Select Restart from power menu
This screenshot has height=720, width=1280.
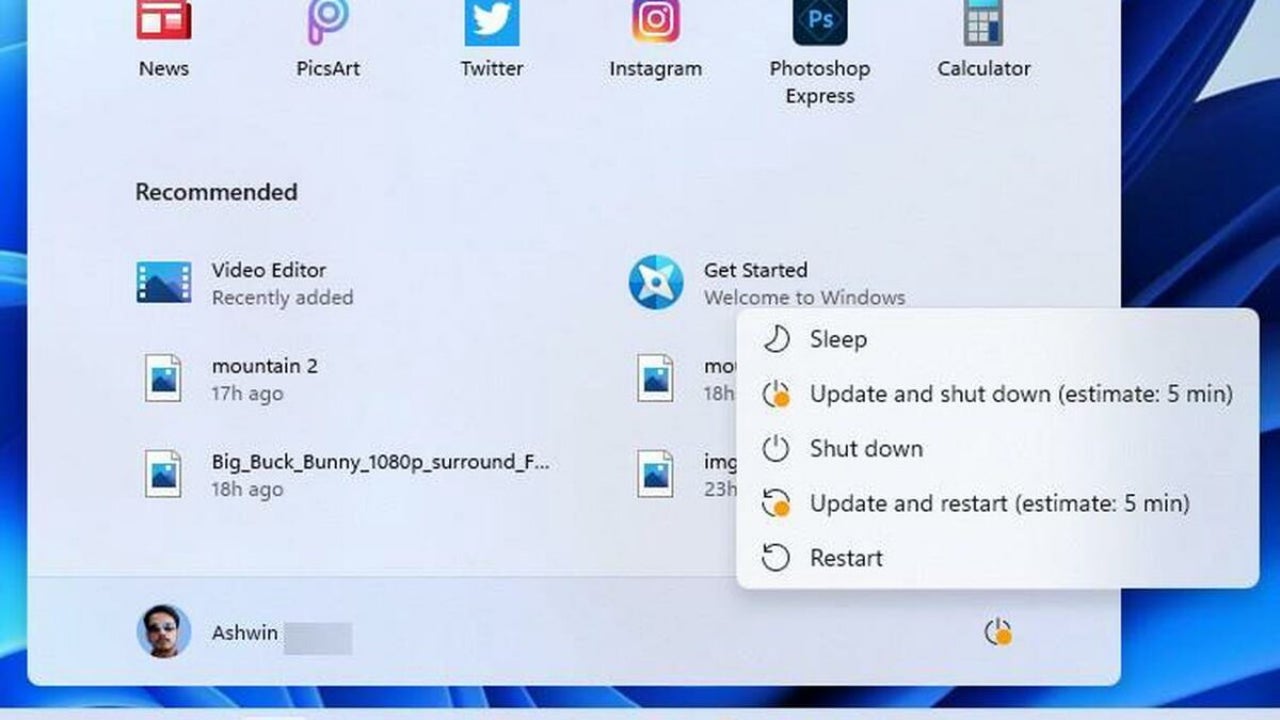pos(997,558)
